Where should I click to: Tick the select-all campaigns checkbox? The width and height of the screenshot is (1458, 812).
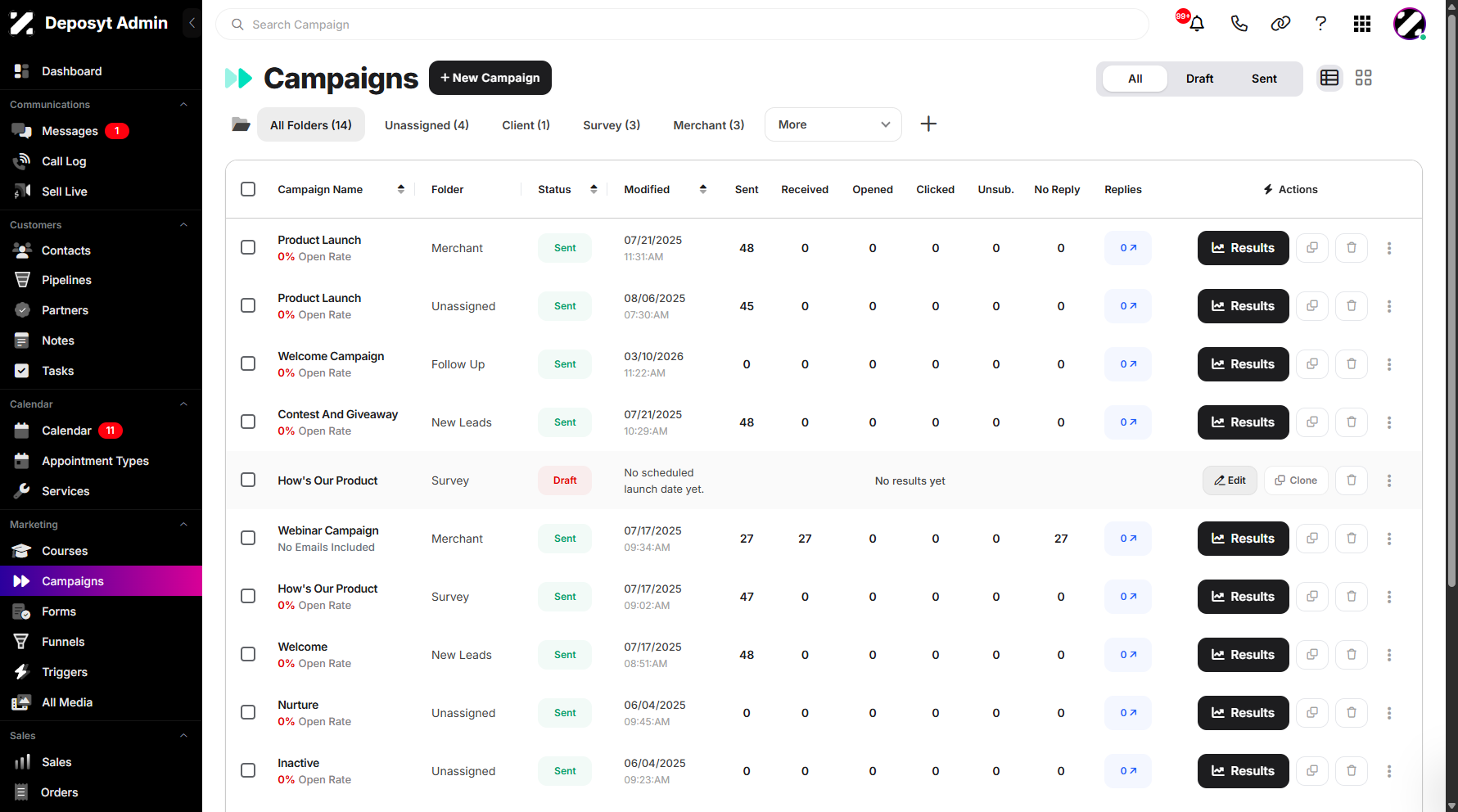tap(248, 189)
